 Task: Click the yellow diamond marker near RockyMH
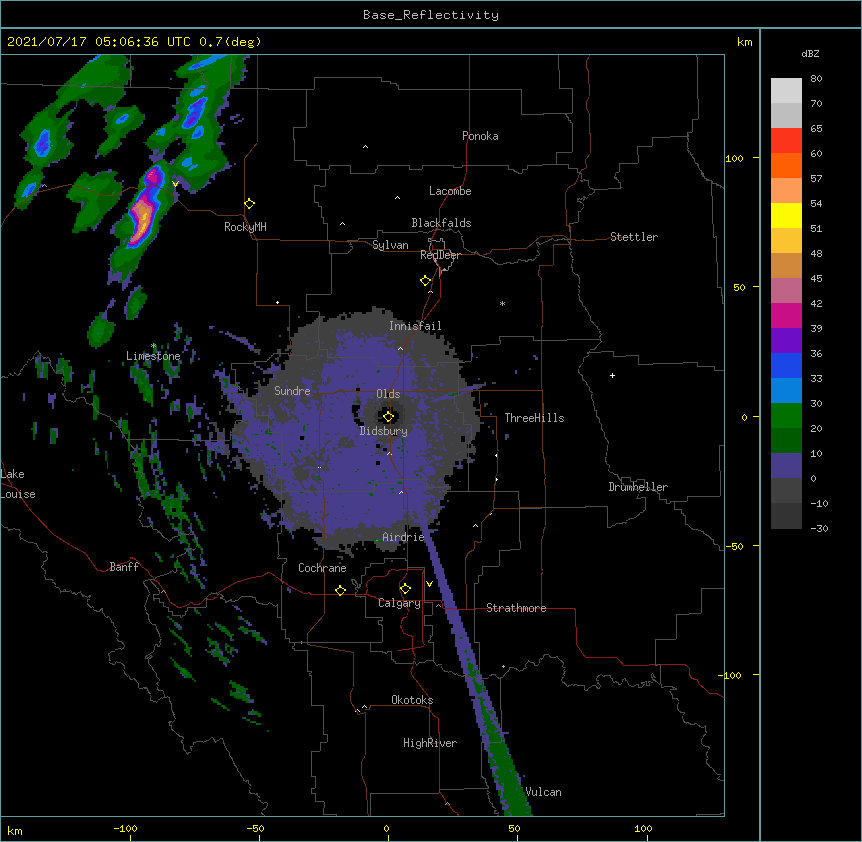tap(250, 204)
